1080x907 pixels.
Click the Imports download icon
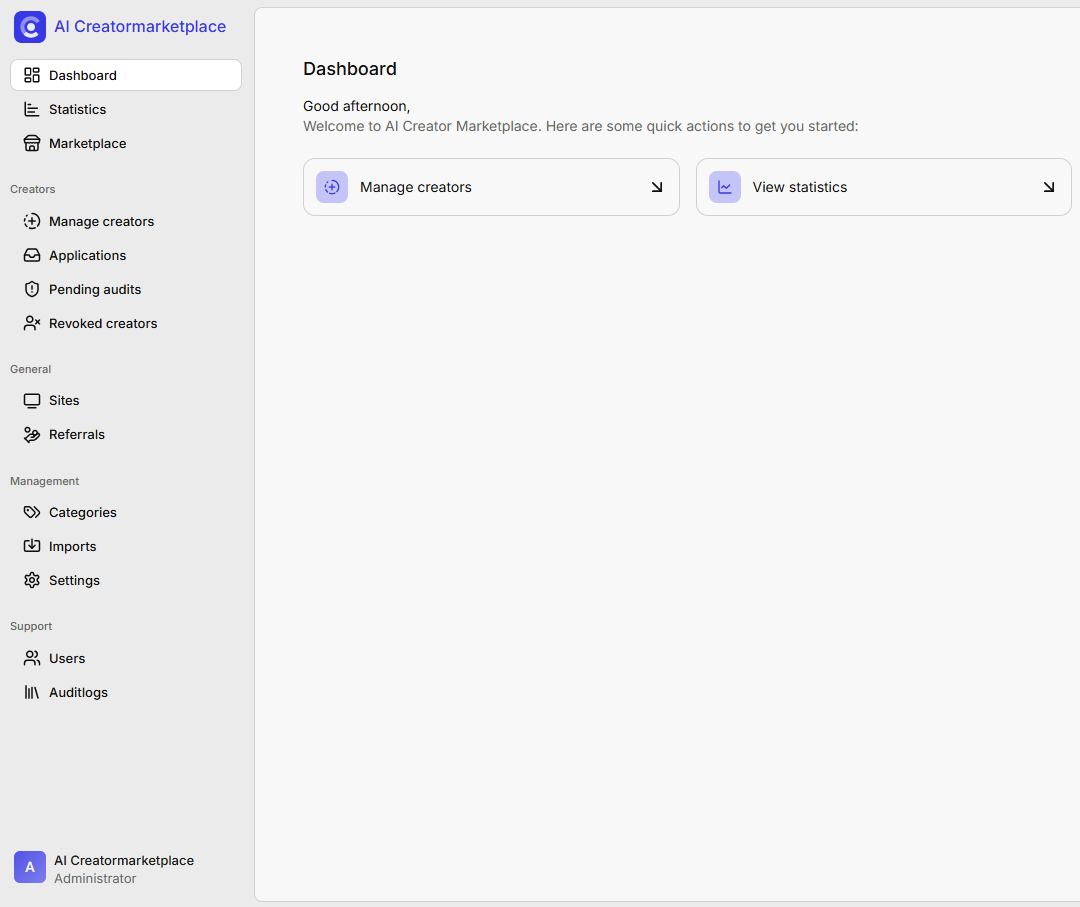pos(31,546)
